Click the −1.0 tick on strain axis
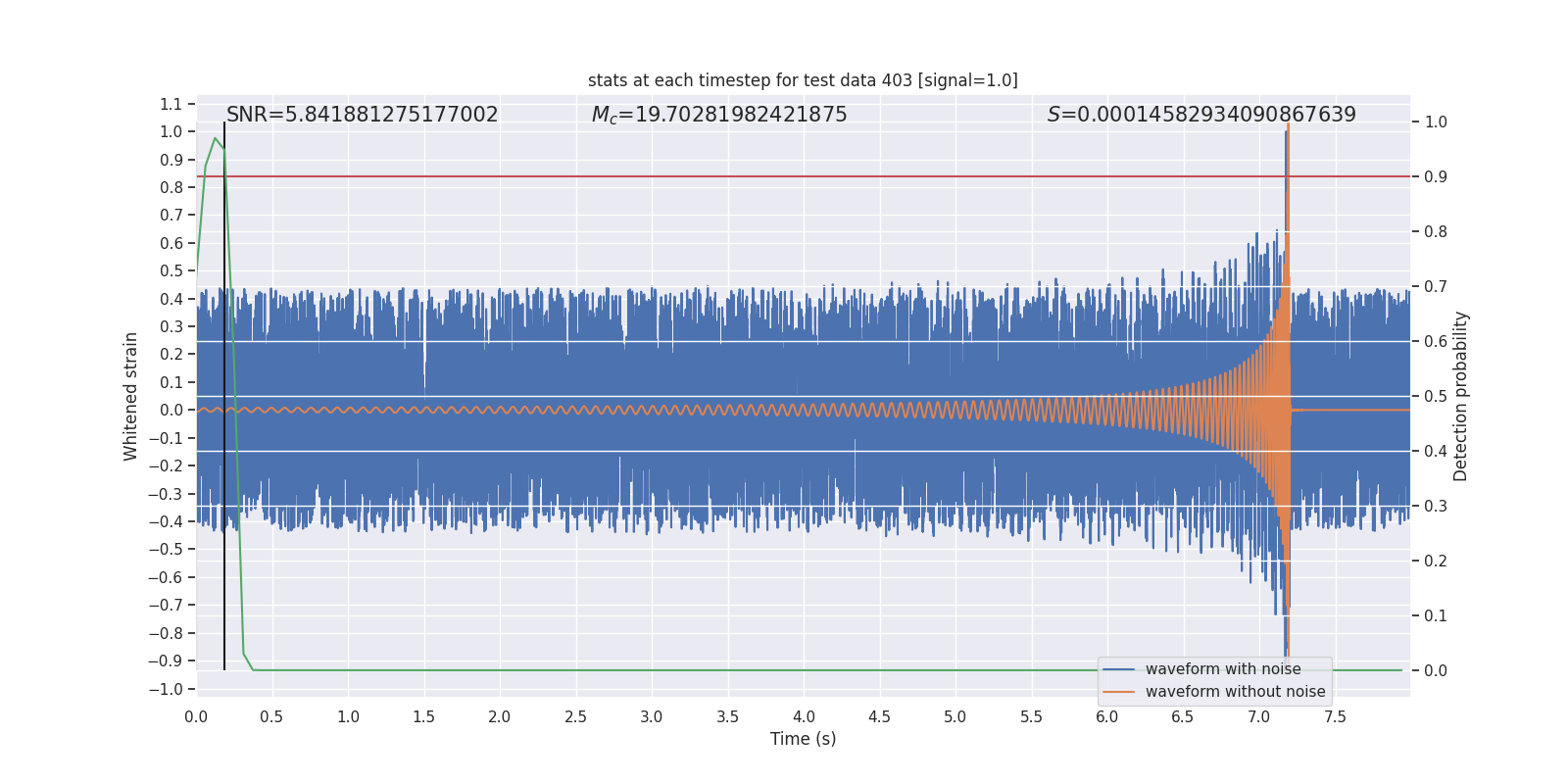1568x784 pixels. coord(167,689)
